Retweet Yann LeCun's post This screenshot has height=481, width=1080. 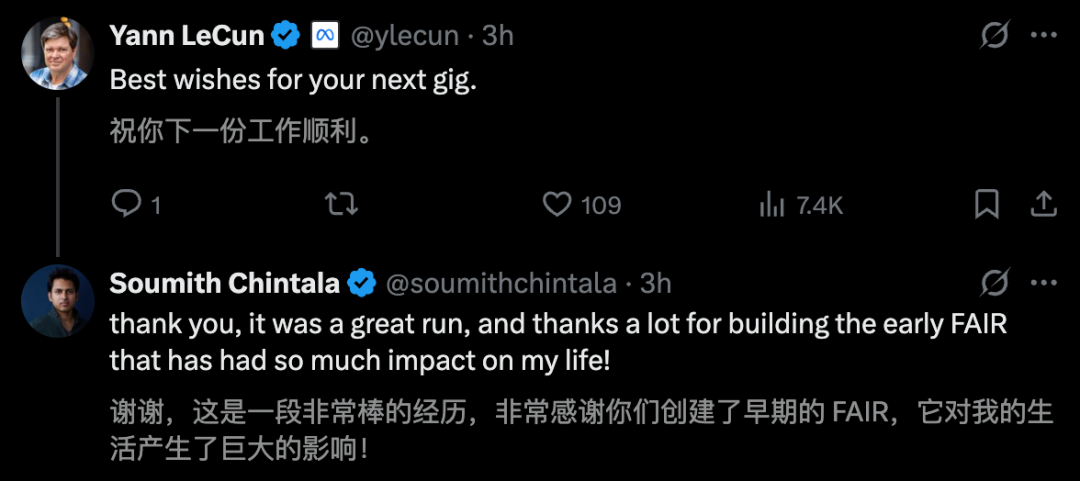342,204
